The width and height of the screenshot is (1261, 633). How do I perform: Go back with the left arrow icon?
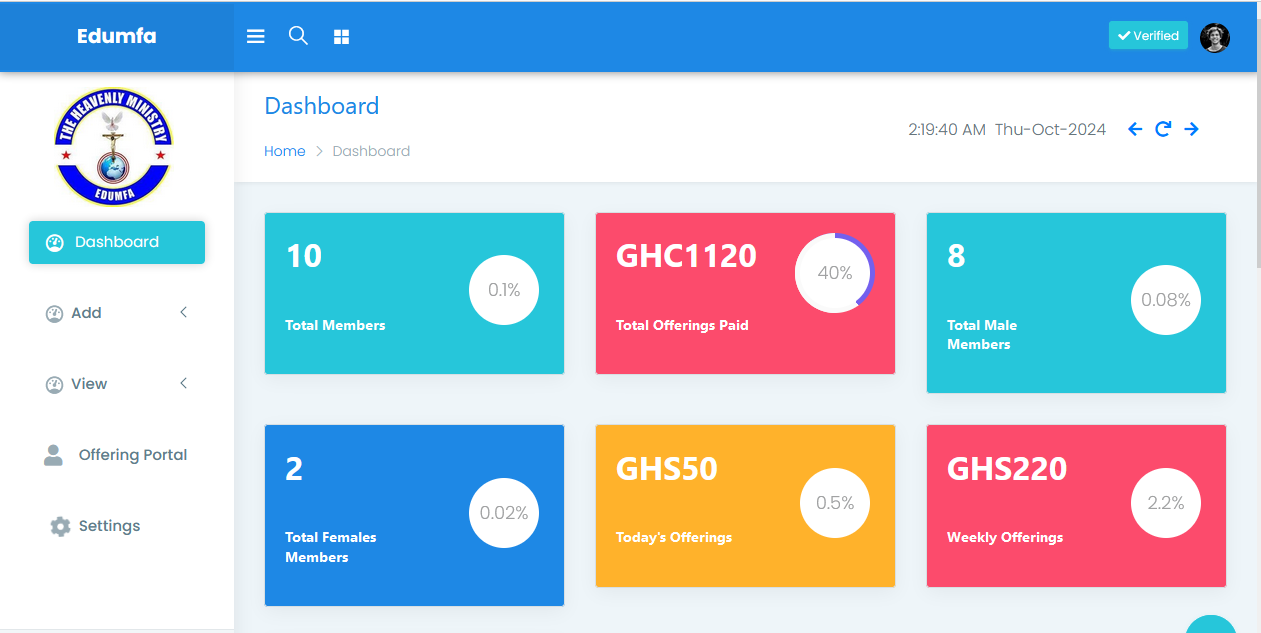(x=1135, y=129)
